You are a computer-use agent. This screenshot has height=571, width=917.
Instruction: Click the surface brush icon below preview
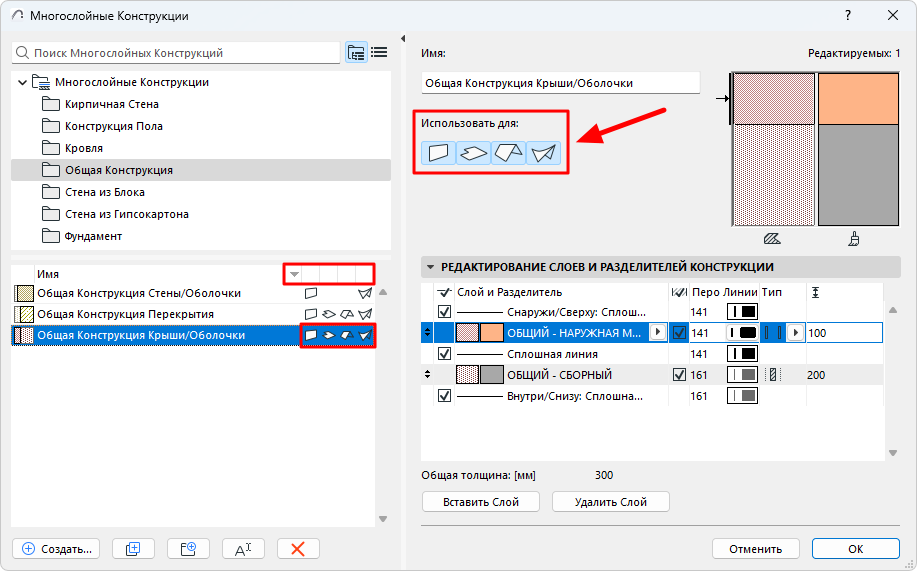pos(854,239)
